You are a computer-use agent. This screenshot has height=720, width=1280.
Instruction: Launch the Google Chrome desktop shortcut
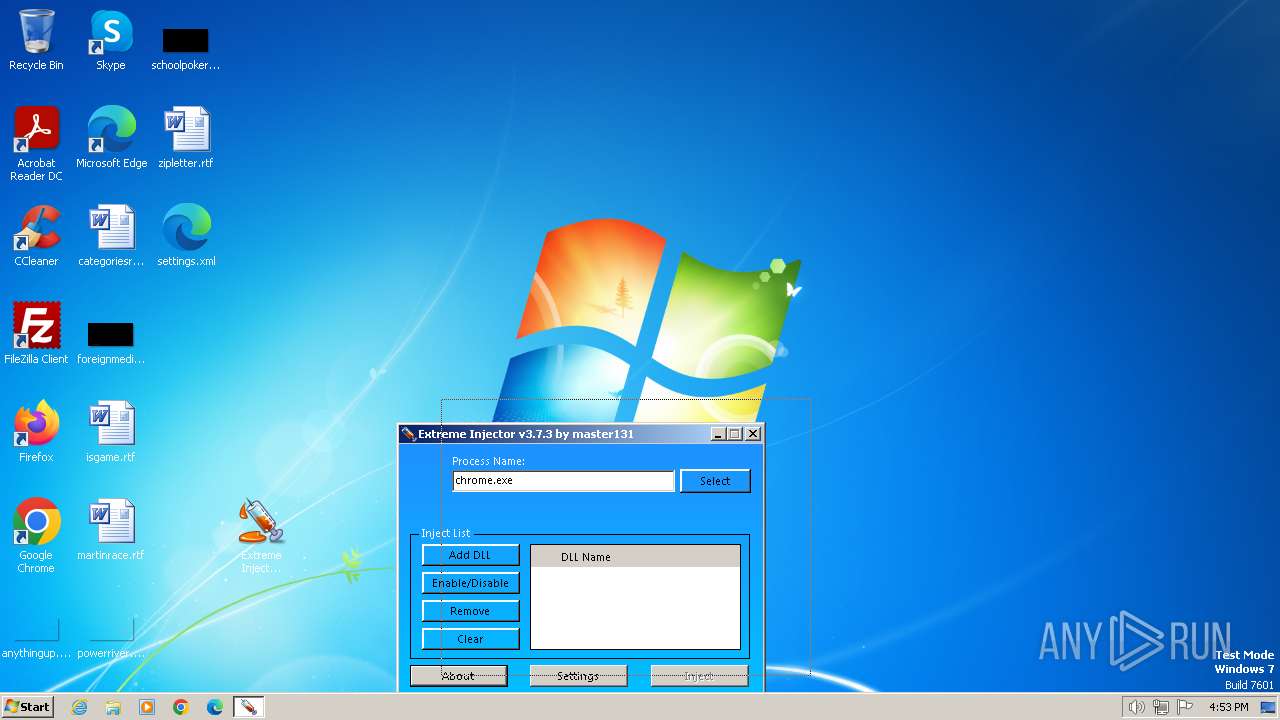36,535
